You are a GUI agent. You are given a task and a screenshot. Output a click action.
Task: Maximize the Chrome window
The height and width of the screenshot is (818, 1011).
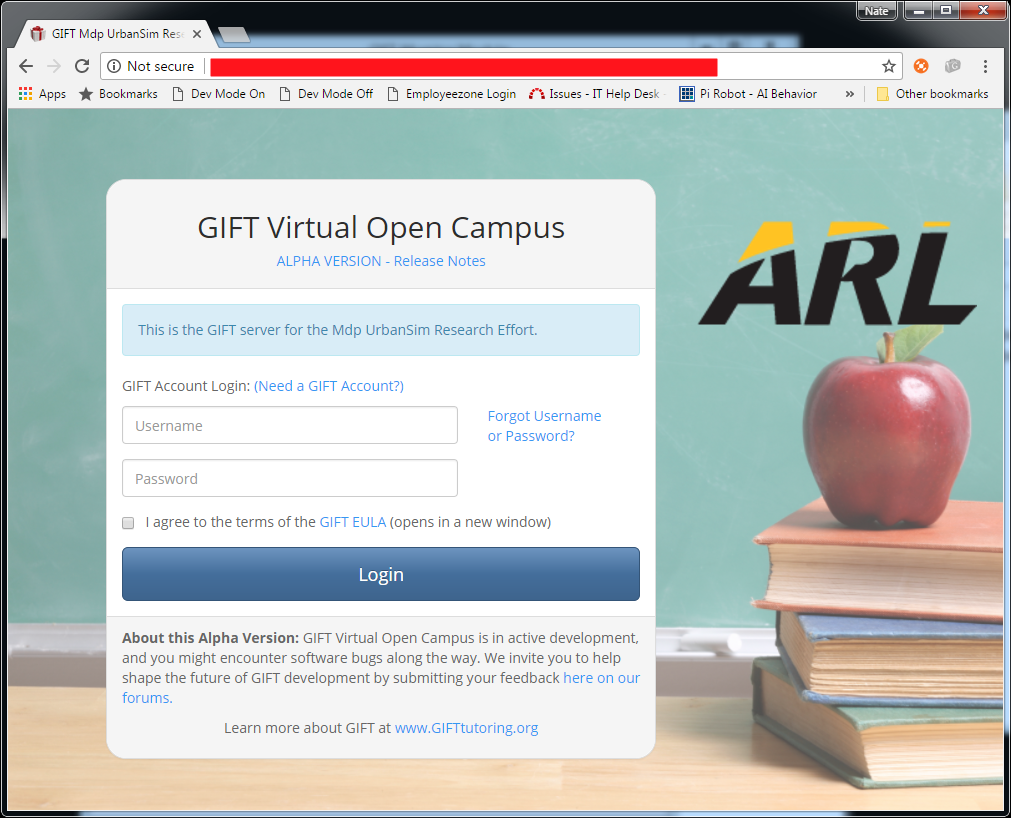pos(946,11)
